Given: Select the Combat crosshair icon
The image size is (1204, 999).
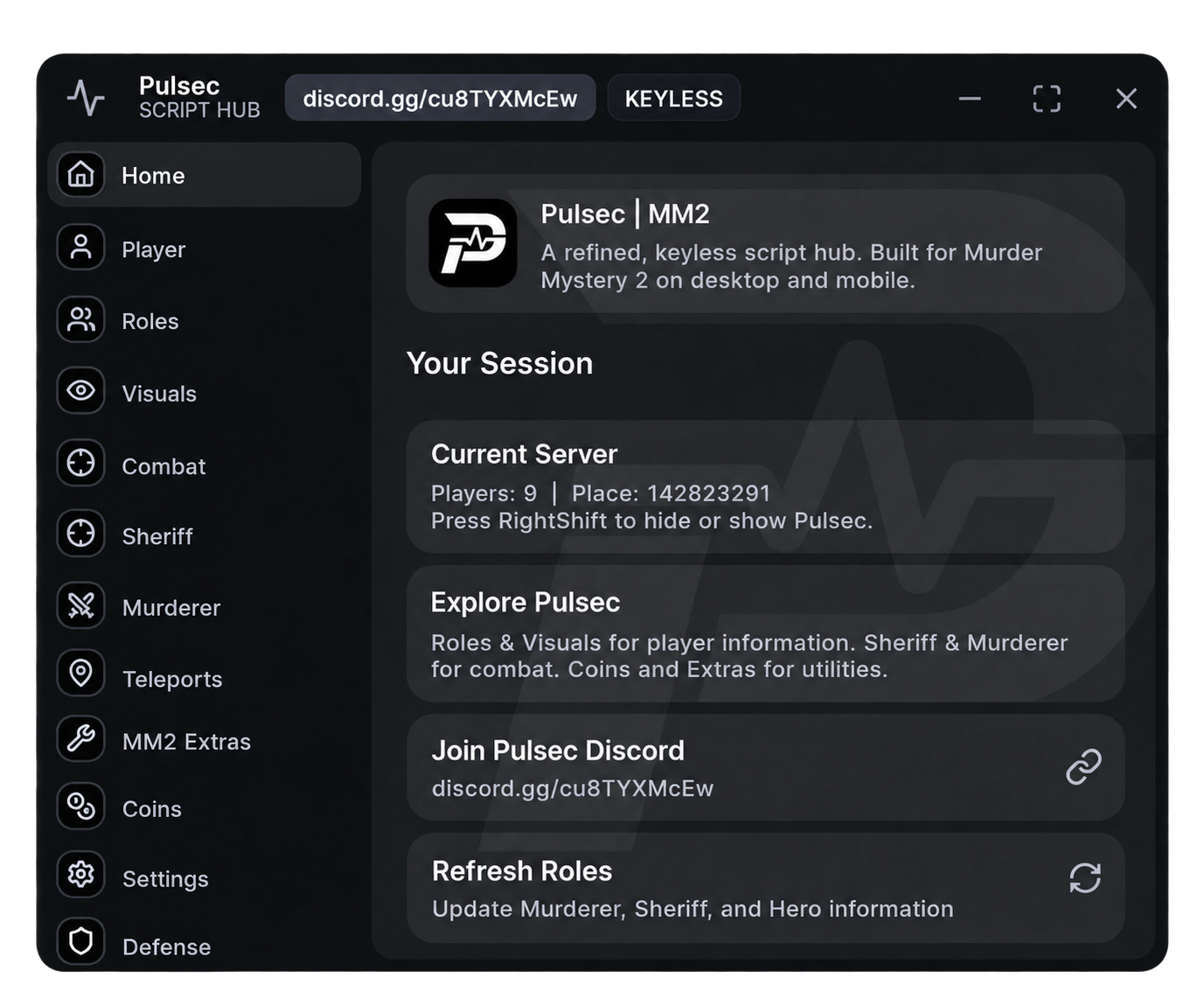Looking at the screenshot, I should [x=81, y=463].
